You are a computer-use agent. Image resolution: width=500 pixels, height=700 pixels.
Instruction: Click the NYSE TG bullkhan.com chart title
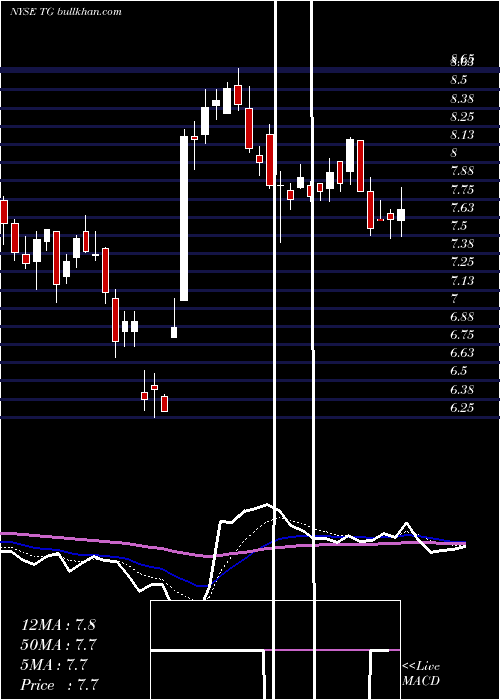point(66,12)
